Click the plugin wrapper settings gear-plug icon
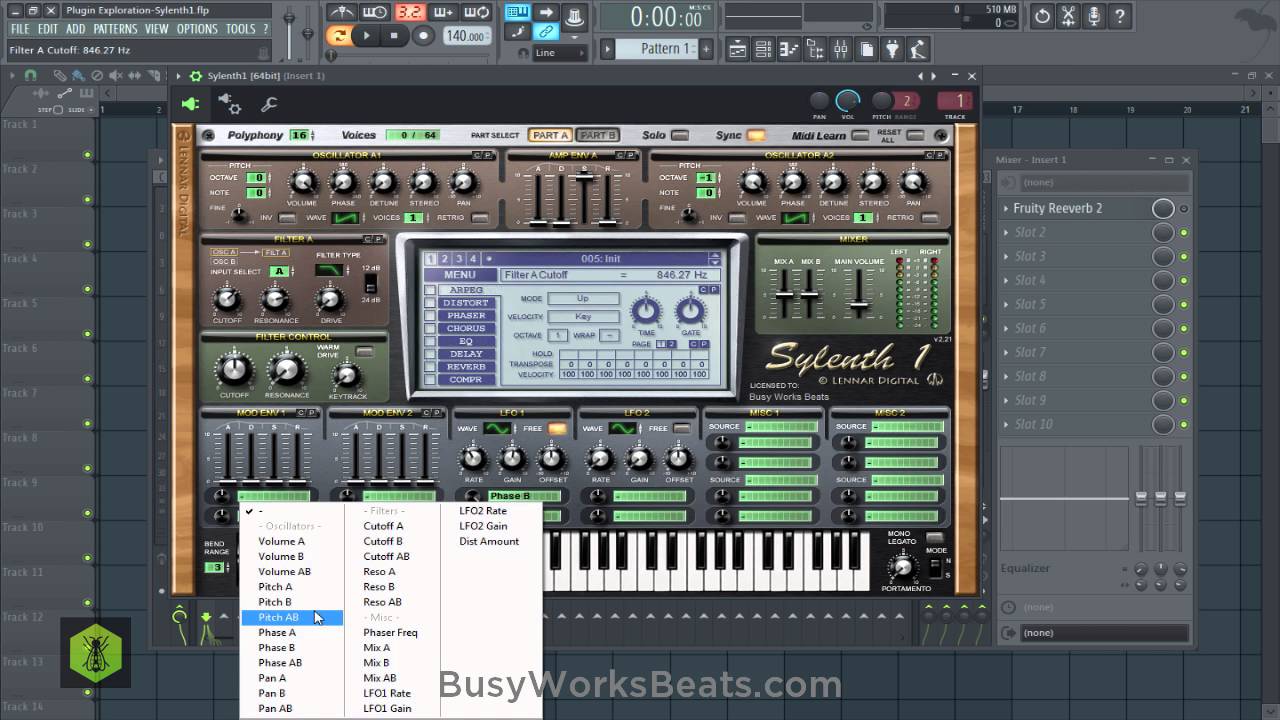This screenshot has width=1280, height=720. point(230,103)
